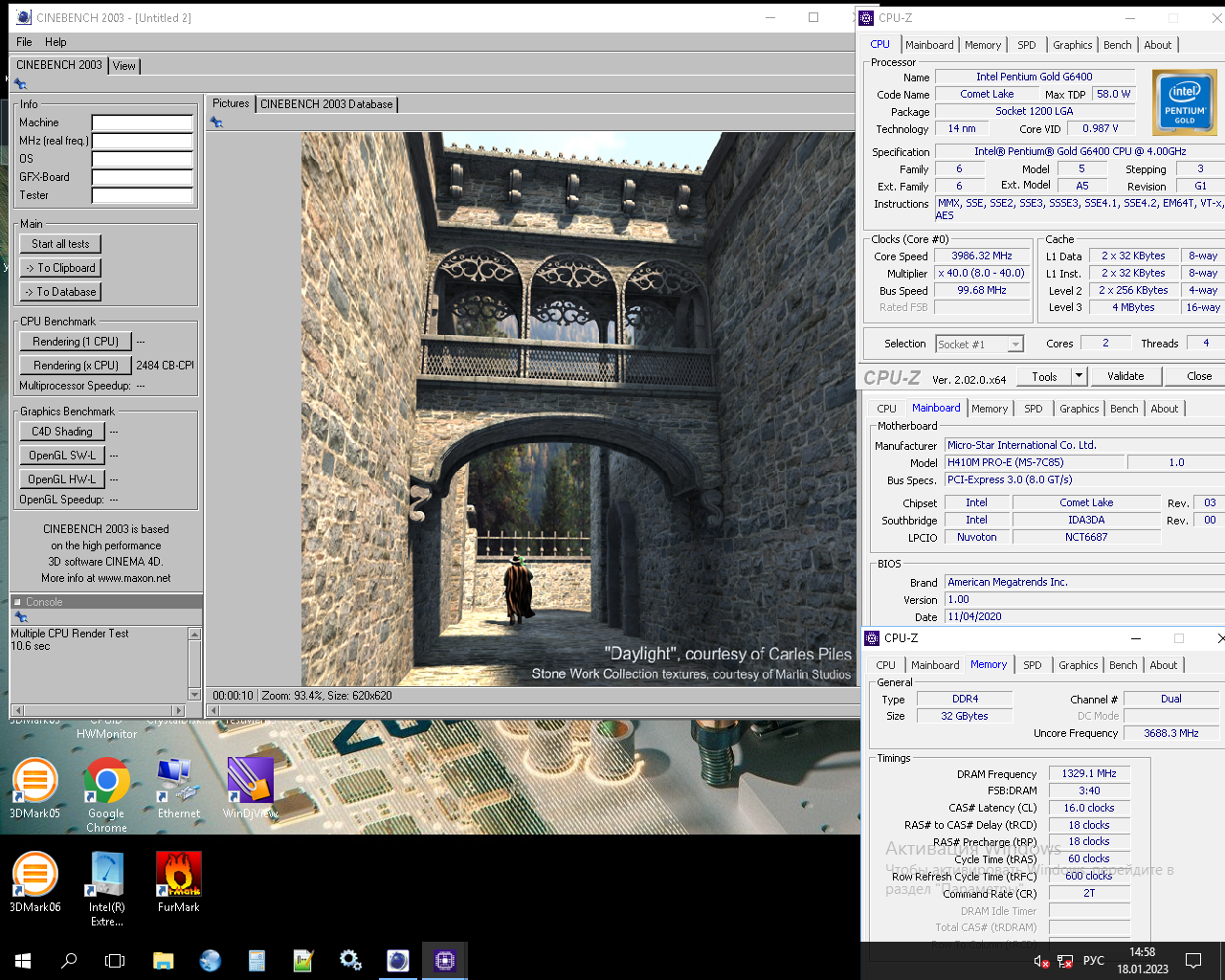The image size is (1225, 980).
Task: Click the To Clipboard button
Action: pos(60,268)
